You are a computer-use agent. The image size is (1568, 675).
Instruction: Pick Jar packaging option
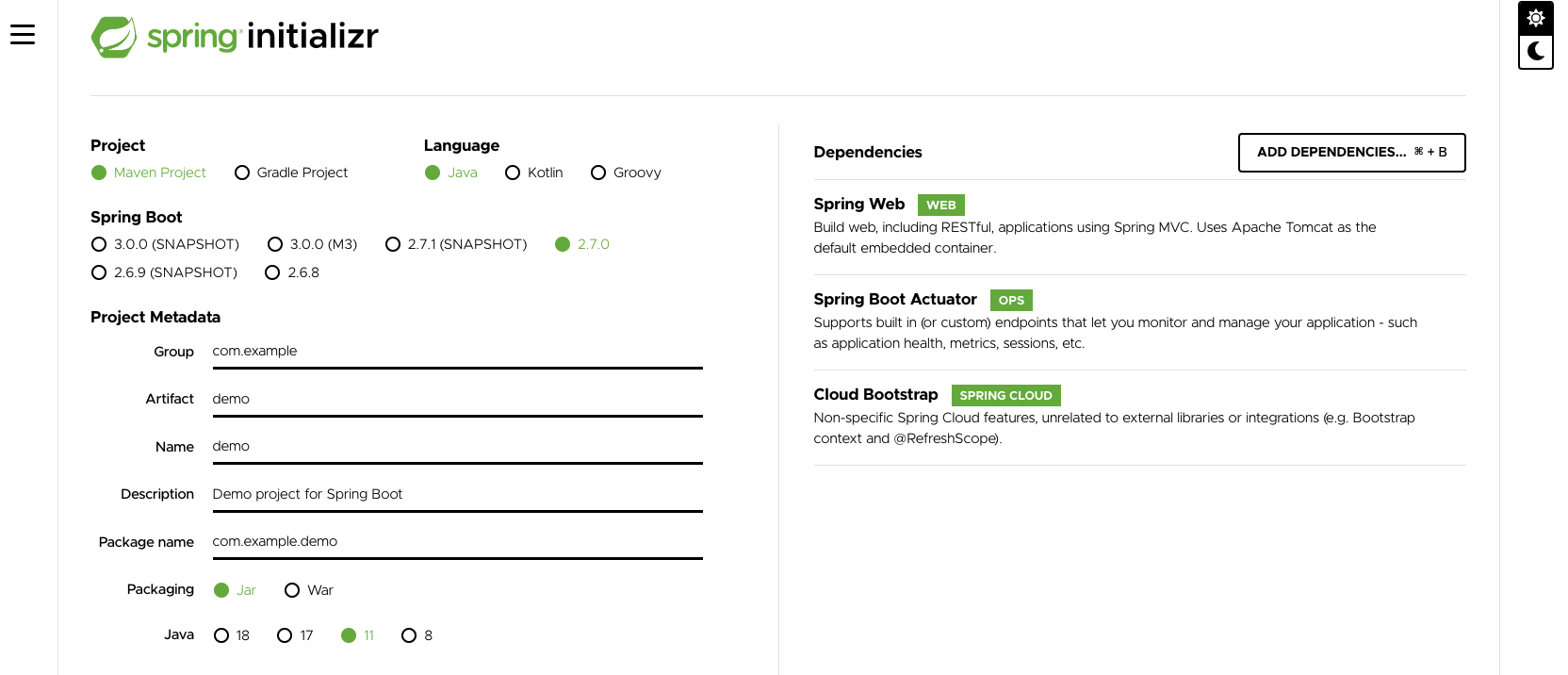235,590
